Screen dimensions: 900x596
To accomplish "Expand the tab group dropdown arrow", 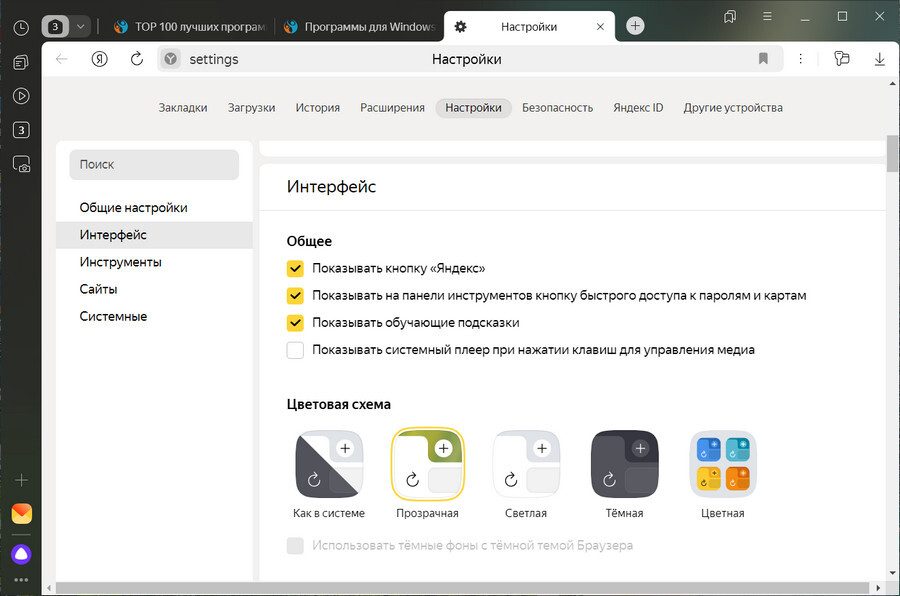I will pyautogui.click(x=80, y=26).
